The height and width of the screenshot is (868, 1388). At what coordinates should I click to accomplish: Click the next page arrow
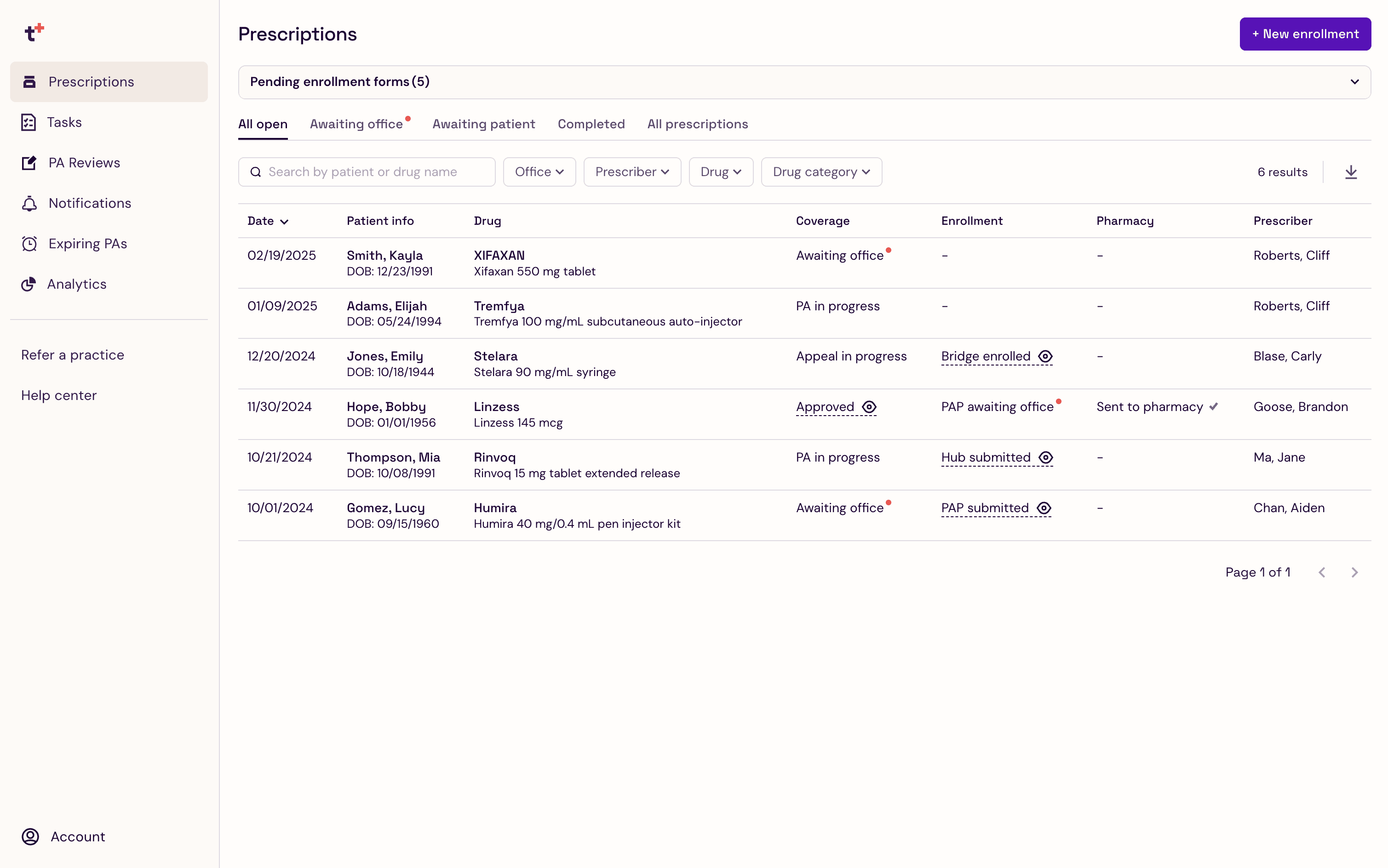[1354, 572]
